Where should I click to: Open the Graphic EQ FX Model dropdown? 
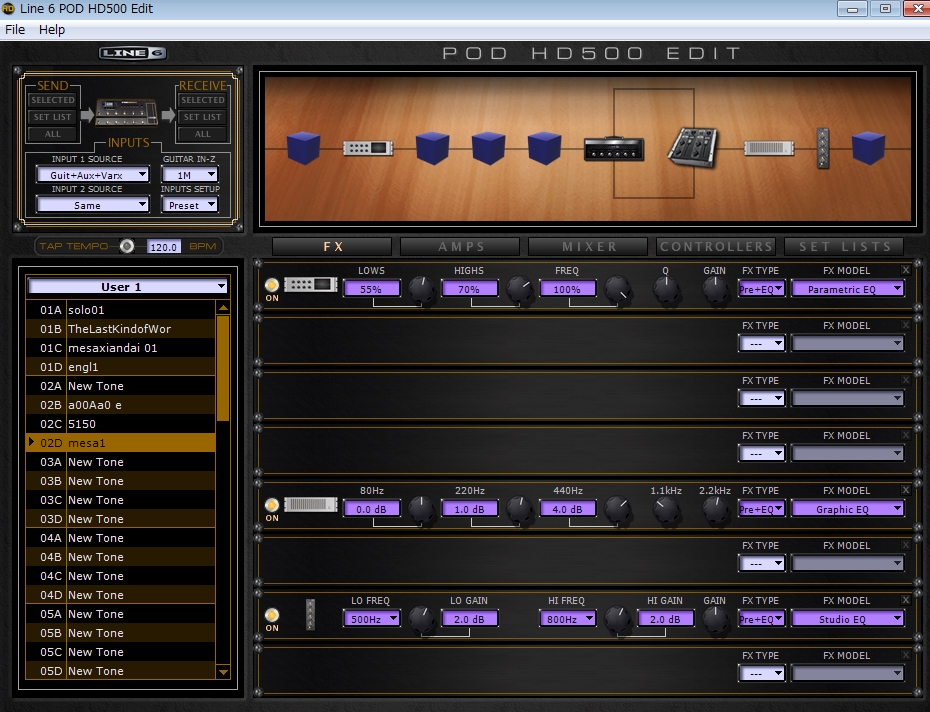pos(848,509)
